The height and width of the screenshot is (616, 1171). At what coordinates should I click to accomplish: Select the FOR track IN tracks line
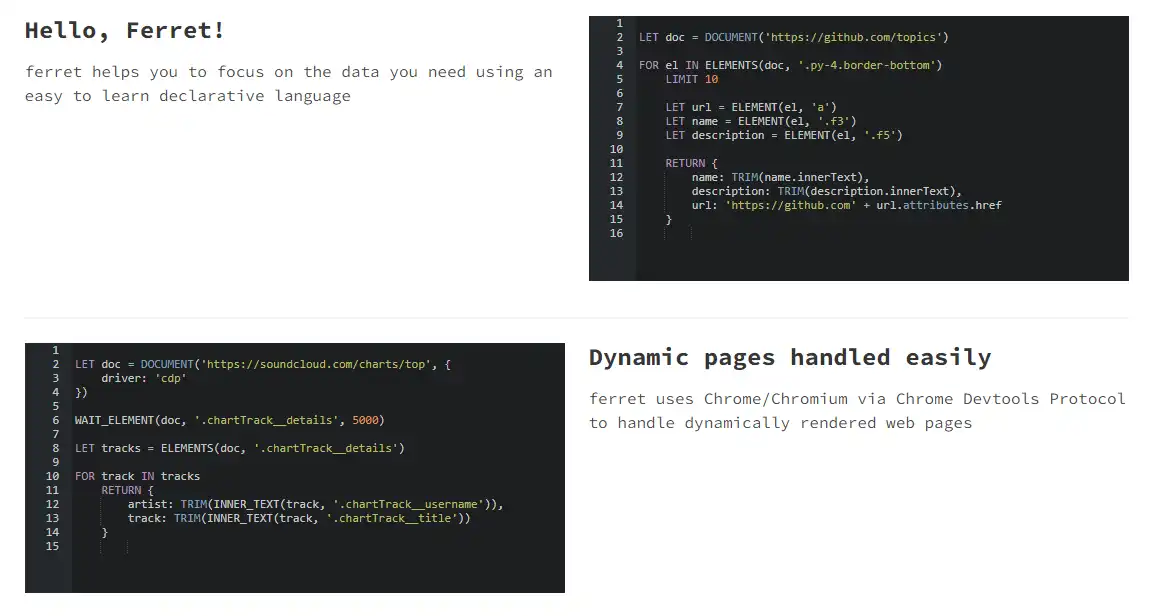click(x=138, y=476)
